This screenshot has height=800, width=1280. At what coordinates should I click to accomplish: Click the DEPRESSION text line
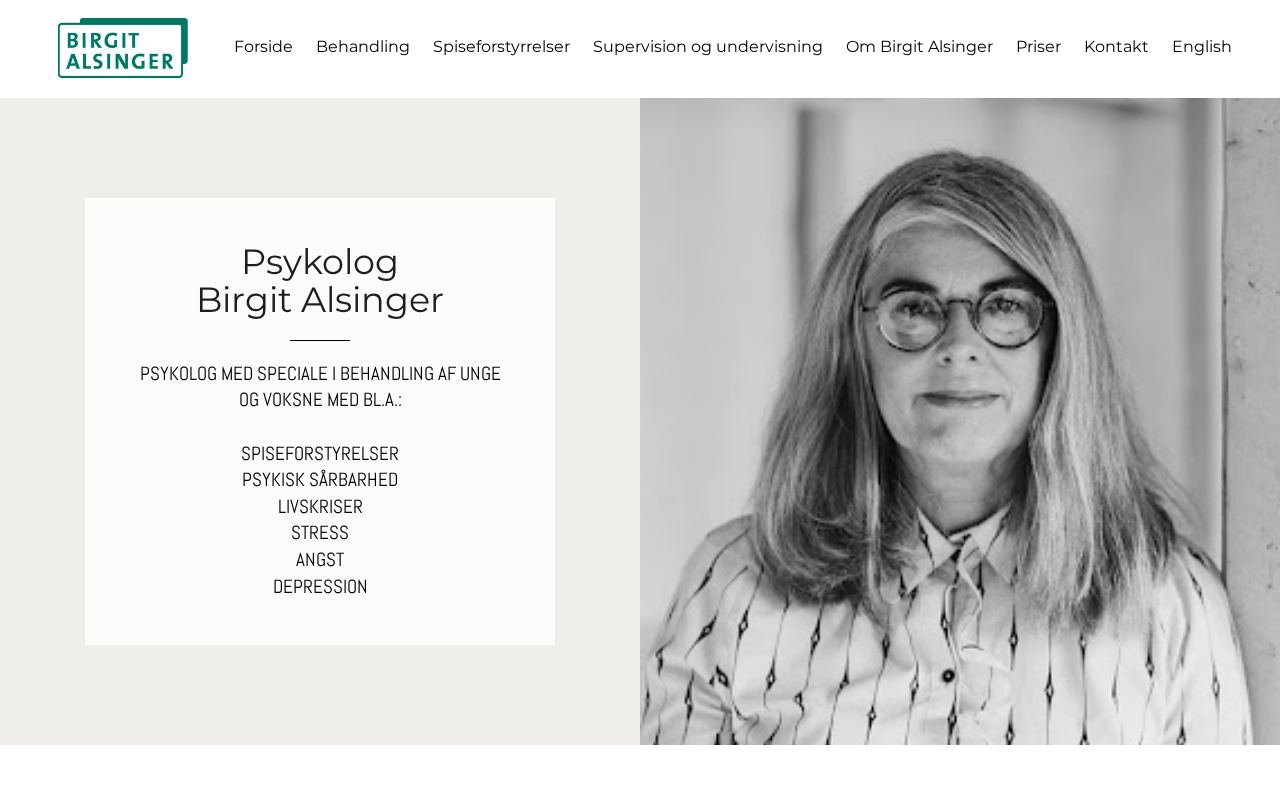(x=320, y=586)
